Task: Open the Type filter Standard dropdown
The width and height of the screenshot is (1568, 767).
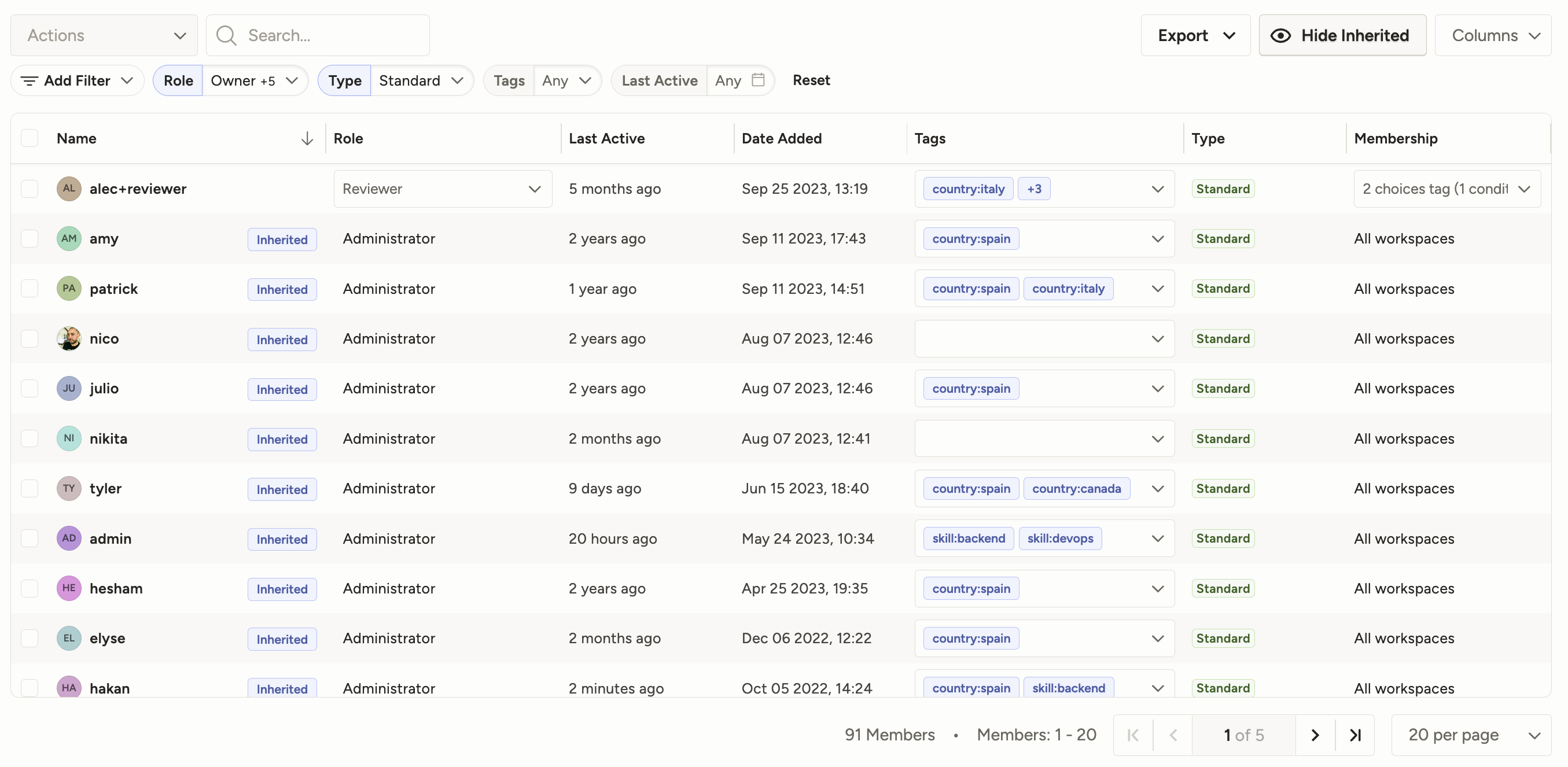Action: click(x=422, y=80)
